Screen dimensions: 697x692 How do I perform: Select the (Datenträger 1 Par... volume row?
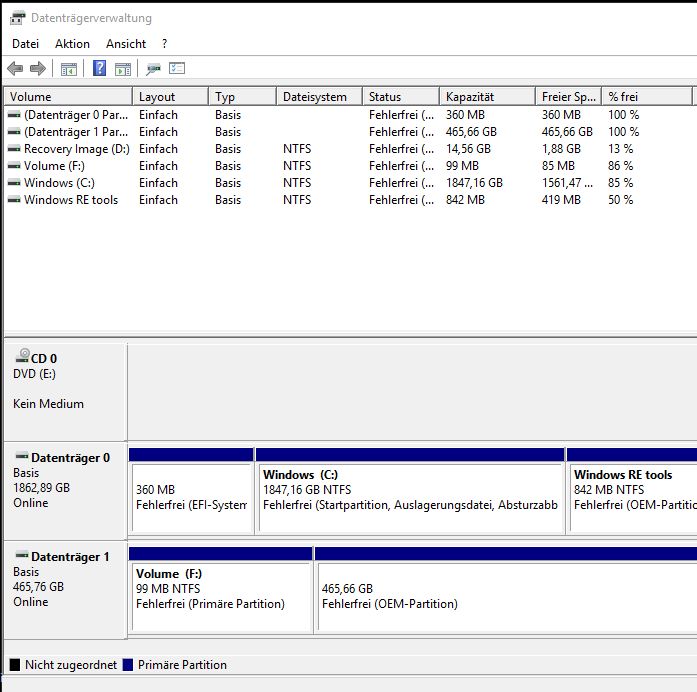click(x=348, y=132)
